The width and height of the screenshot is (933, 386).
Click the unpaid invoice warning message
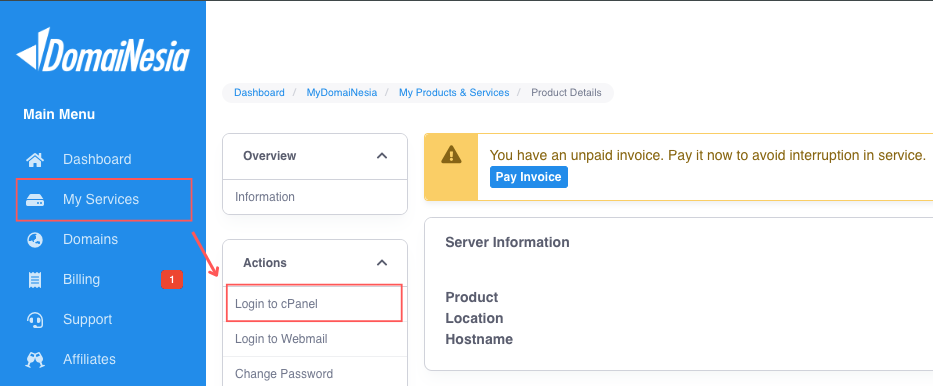click(x=707, y=156)
